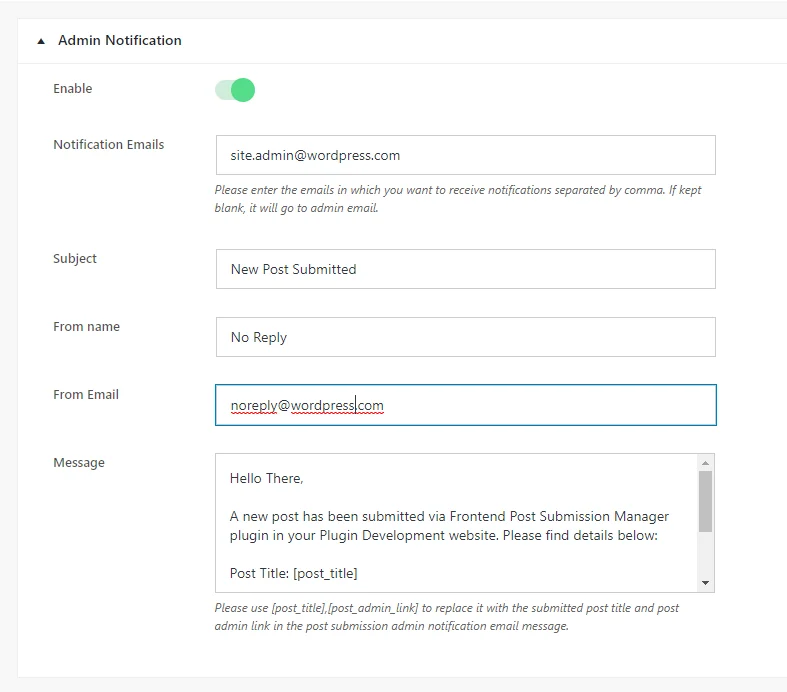787x692 pixels.
Task: Click the From Email label
Action: pos(86,394)
